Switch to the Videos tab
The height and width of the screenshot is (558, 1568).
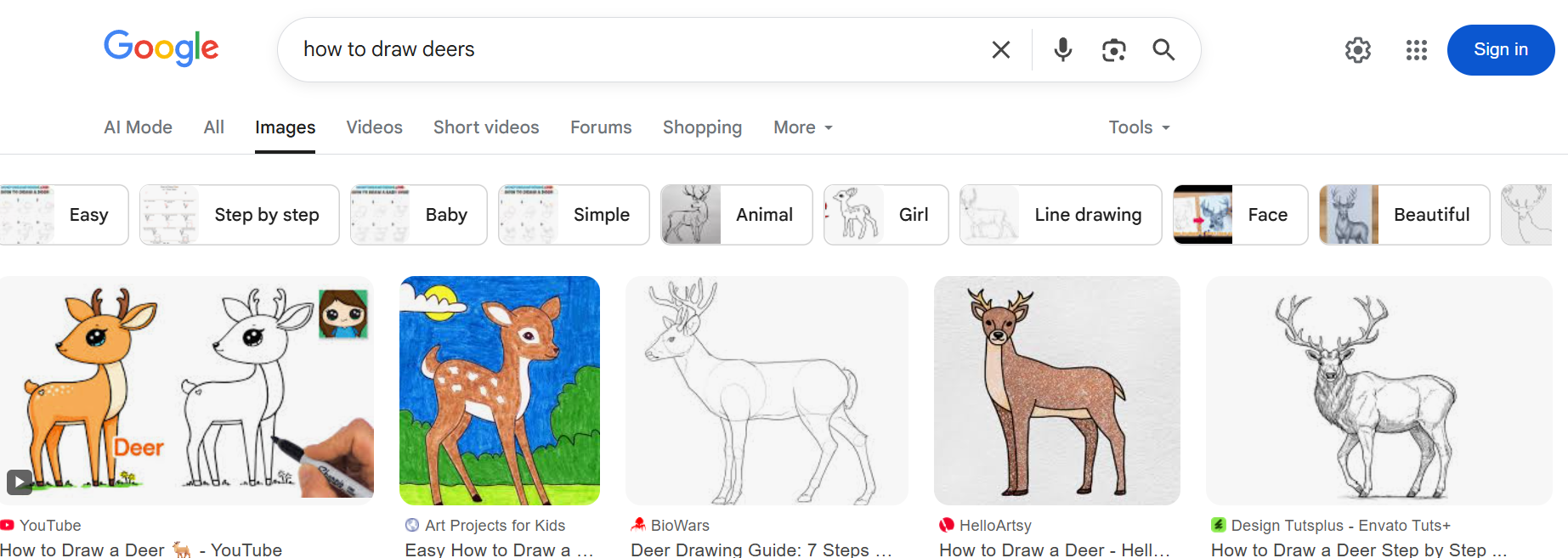click(x=375, y=127)
